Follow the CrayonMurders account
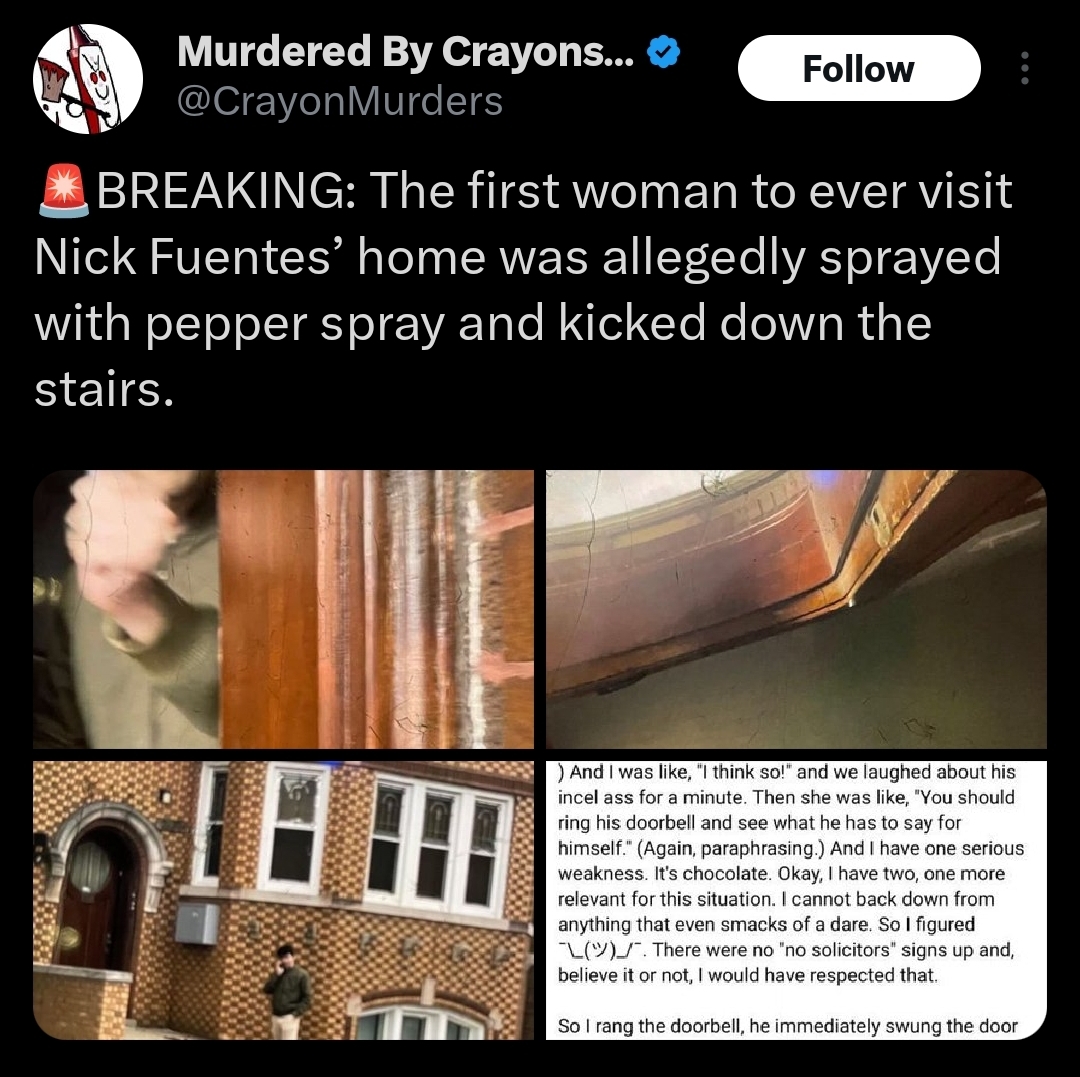The image size is (1080, 1077). pos(858,68)
